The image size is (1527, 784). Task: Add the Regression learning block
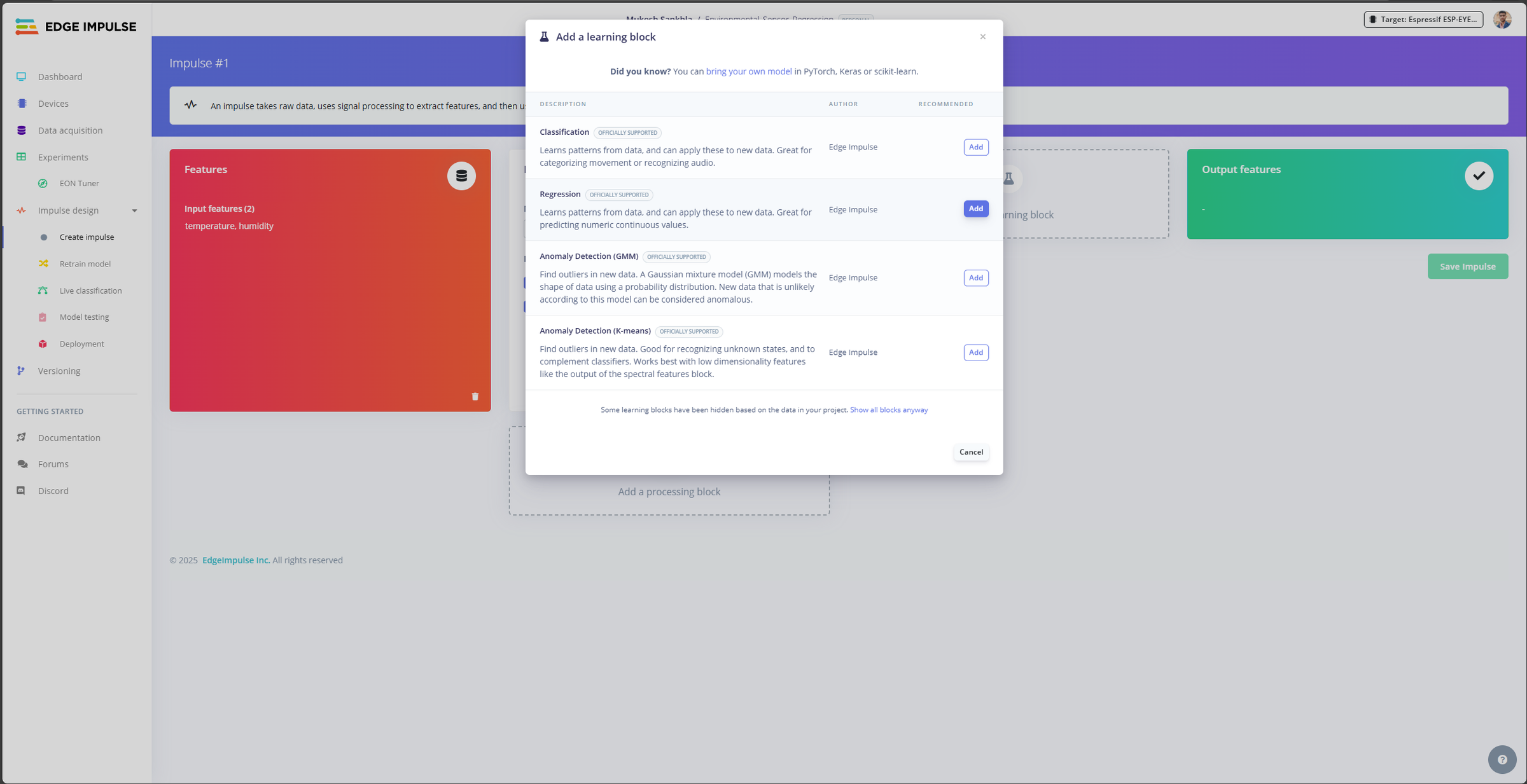(975, 209)
